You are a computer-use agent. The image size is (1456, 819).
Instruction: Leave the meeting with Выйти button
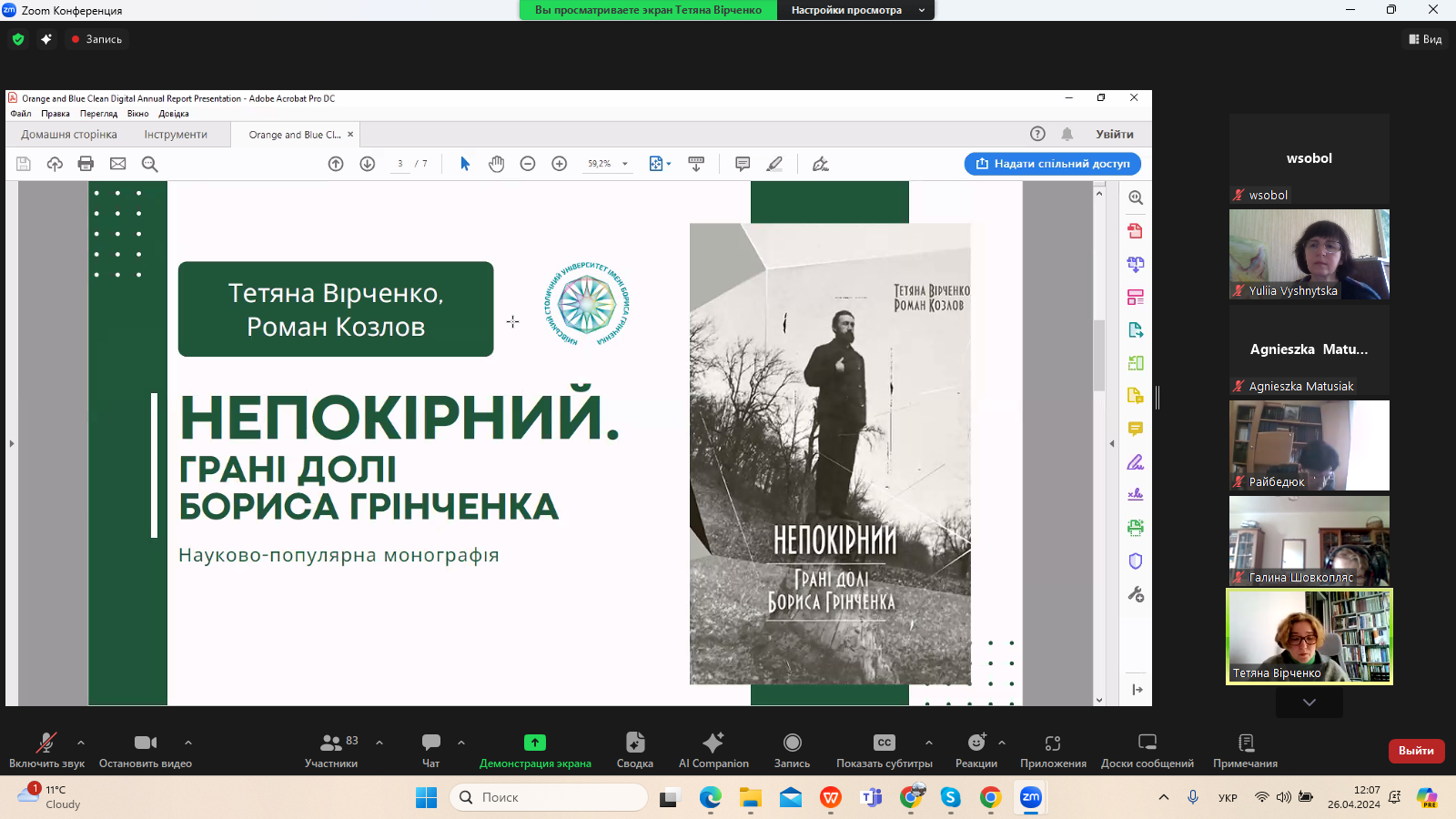[1416, 751]
